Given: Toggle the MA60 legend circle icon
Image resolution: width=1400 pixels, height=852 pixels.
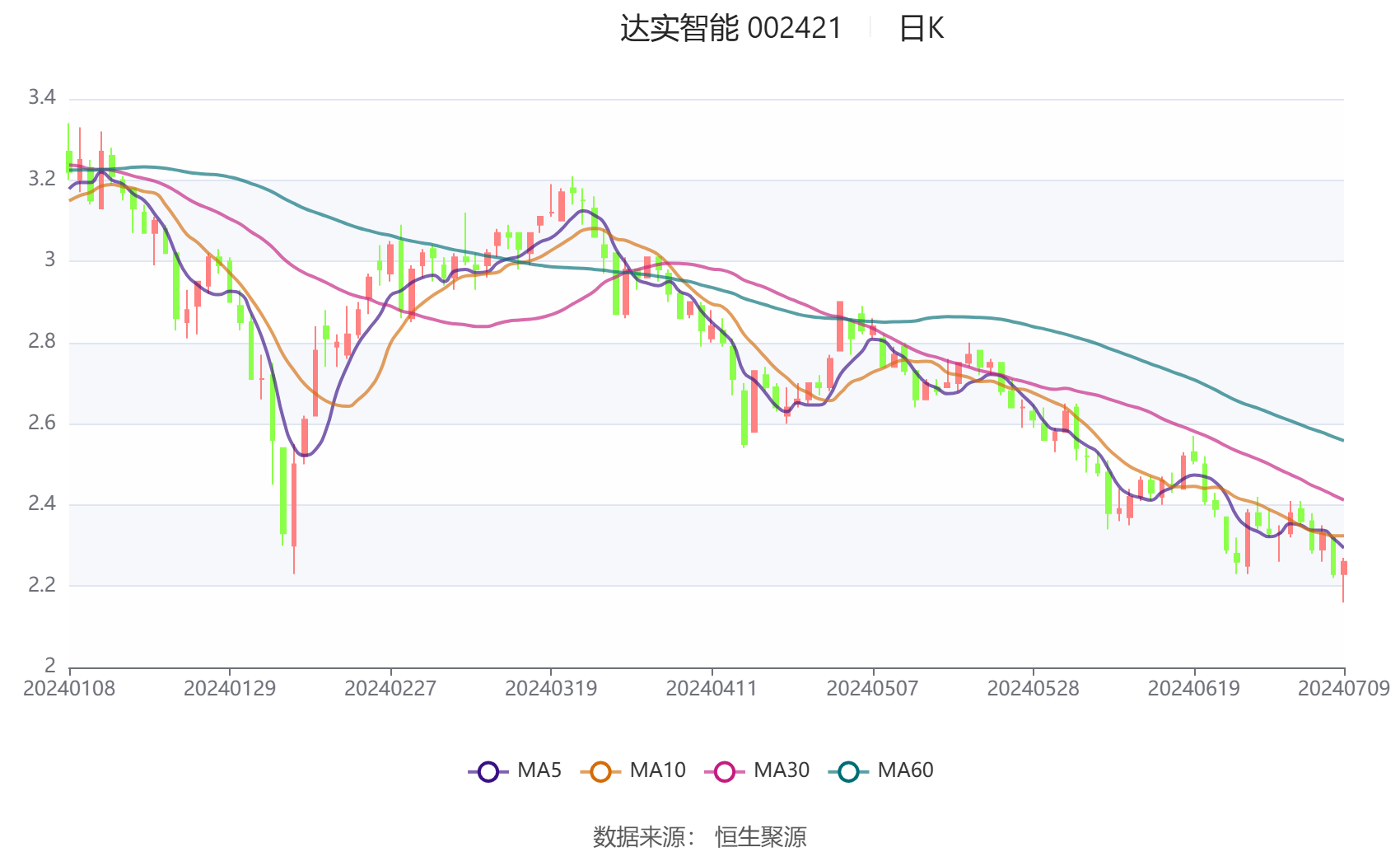Looking at the screenshot, I should (x=848, y=771).
